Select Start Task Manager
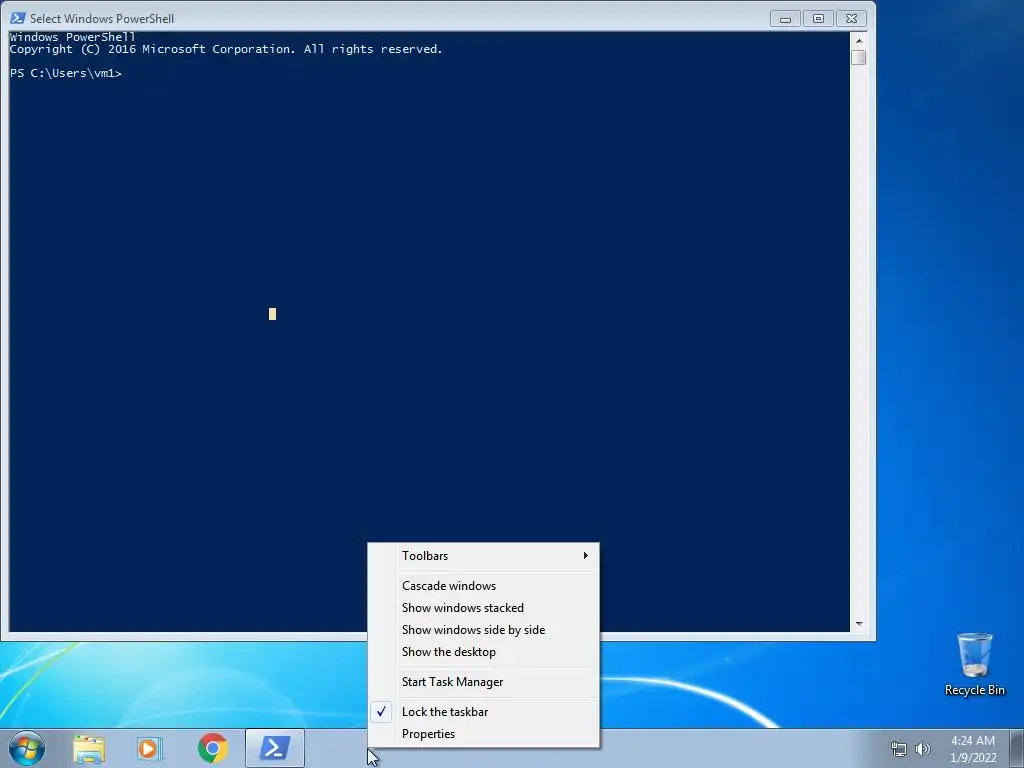 coord(483,682)
